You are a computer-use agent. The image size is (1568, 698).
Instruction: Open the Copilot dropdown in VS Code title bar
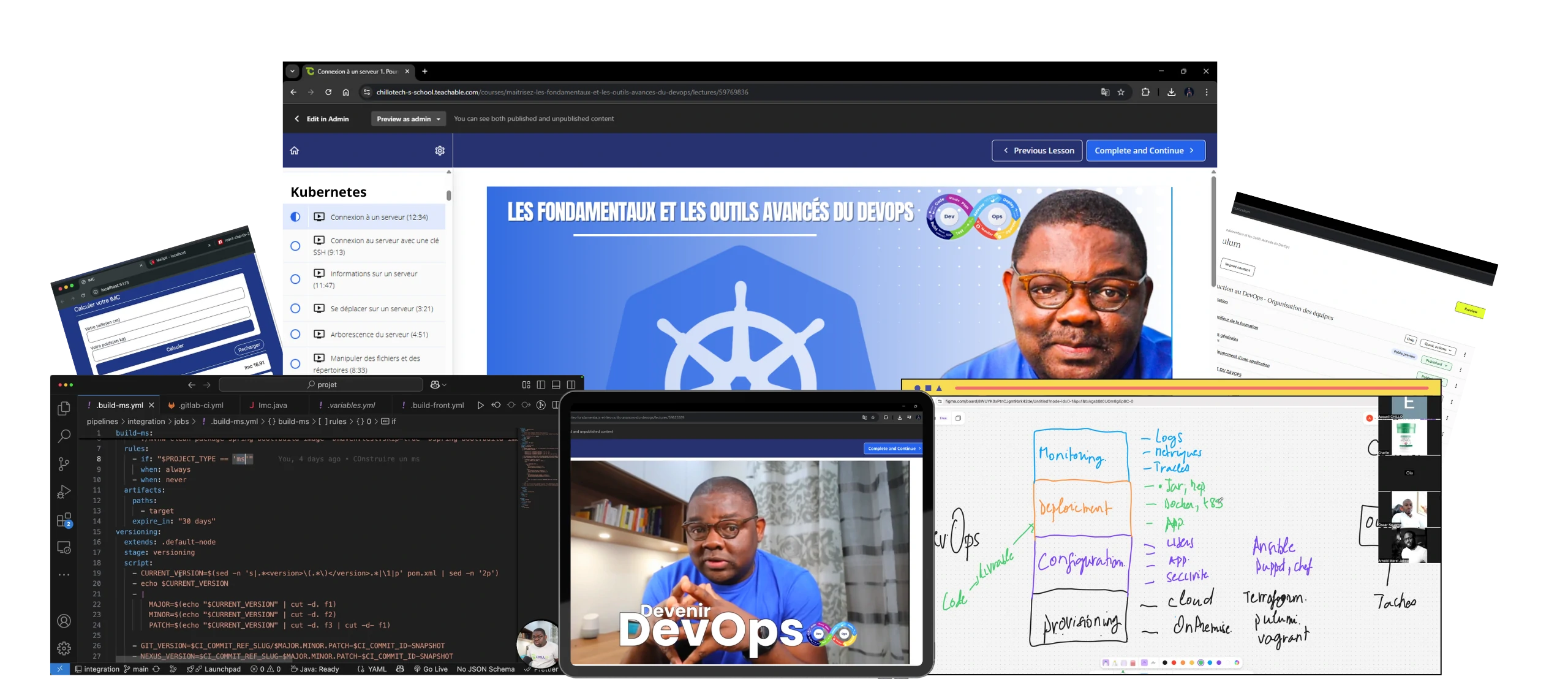[x=438, y=385]
